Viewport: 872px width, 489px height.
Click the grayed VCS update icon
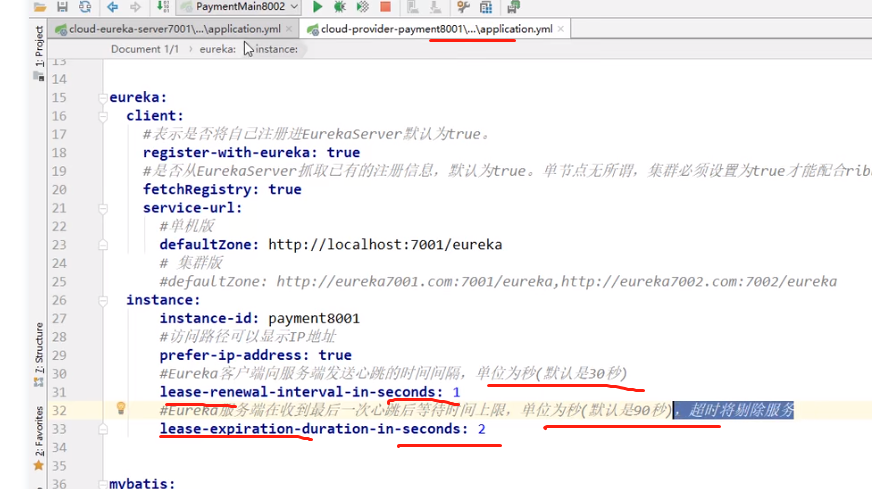pyautogui.click(x=413, y=7)
